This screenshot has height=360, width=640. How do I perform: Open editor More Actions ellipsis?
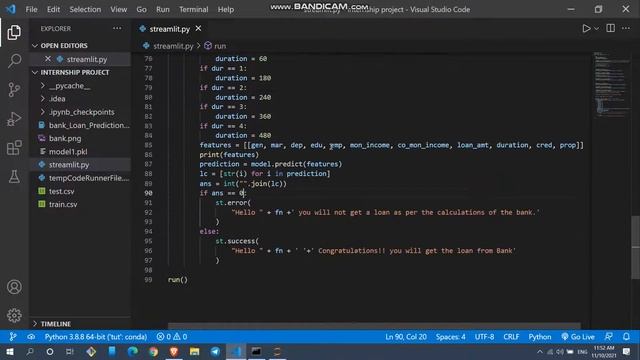(x=626, y=28)
